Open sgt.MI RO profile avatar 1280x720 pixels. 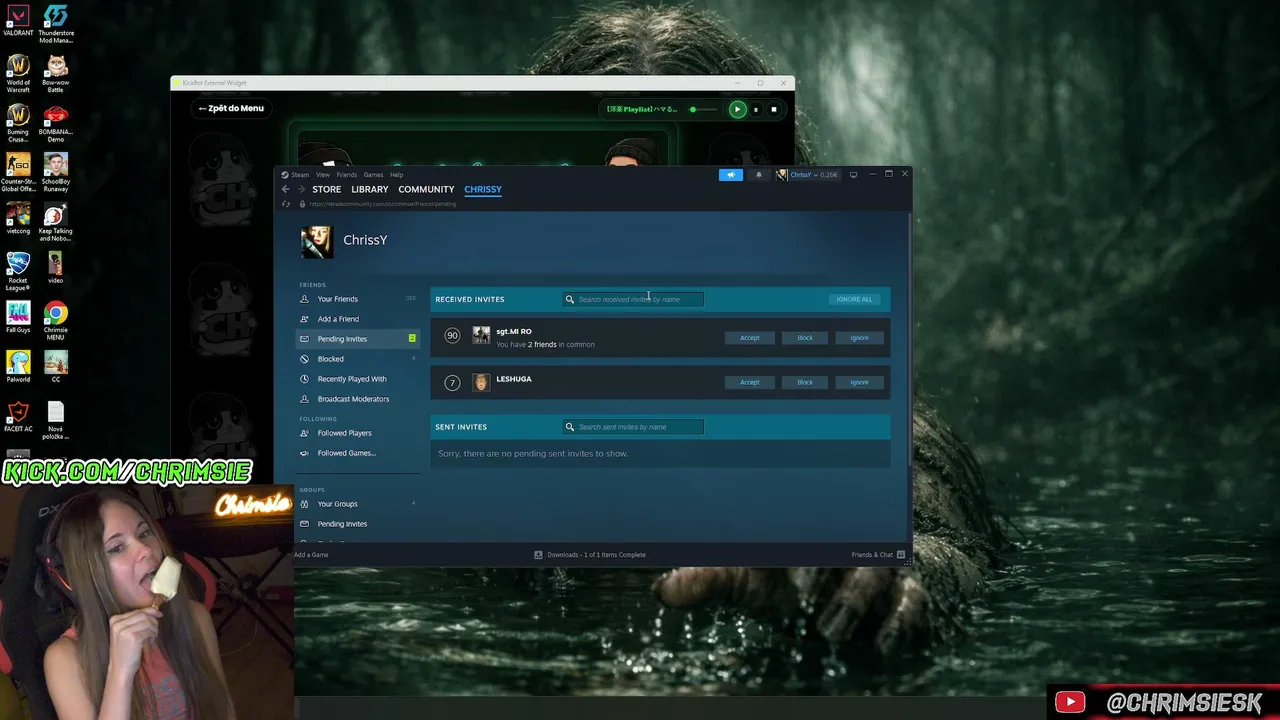click(481, 336)
